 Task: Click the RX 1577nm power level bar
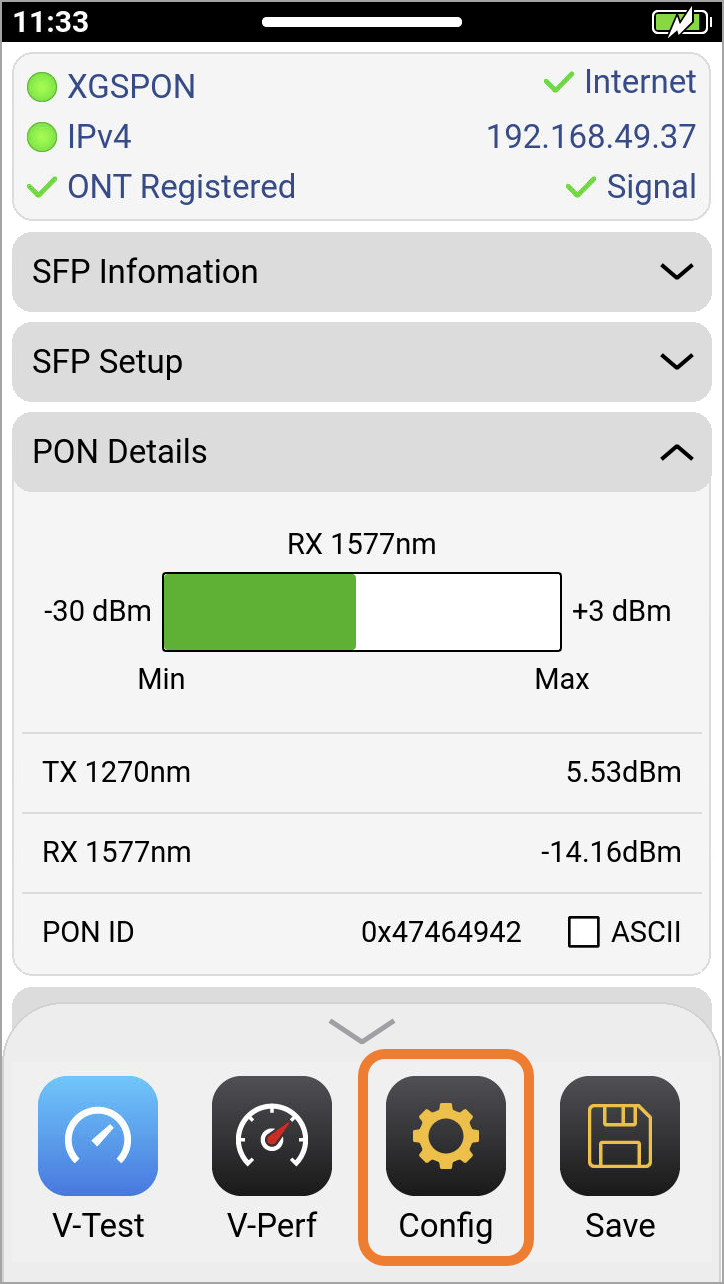point(362,612)
